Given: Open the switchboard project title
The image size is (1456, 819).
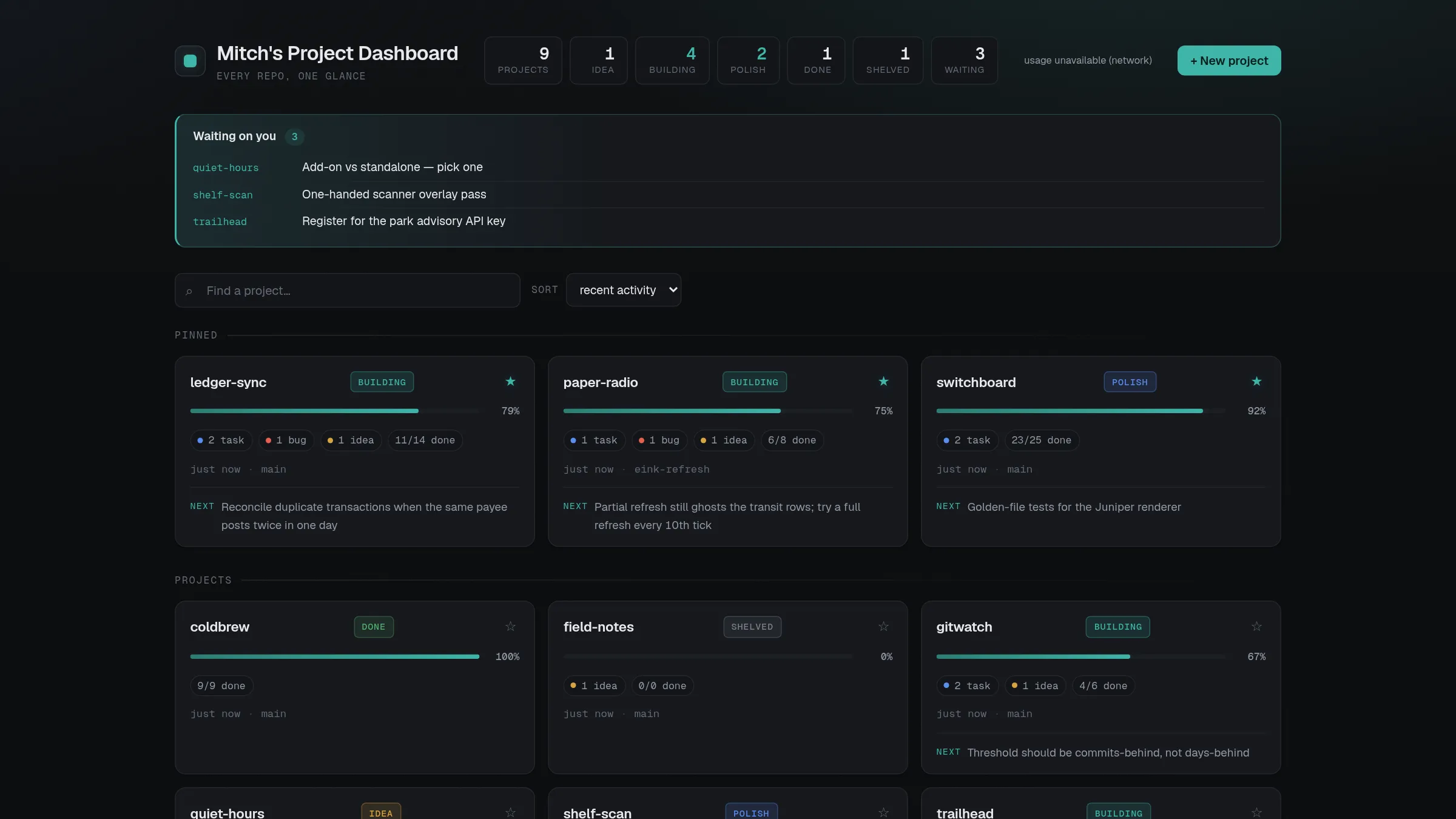Looking at the screenshot, I should pyautogui.click(x=976, y=382).
